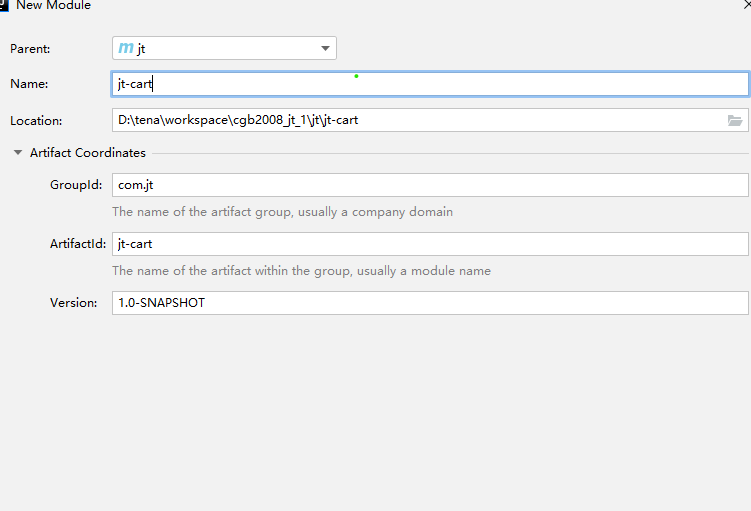751x511 pixels.
Task: Edit the ArtifactId field
Action: click(x=430, y=244)
